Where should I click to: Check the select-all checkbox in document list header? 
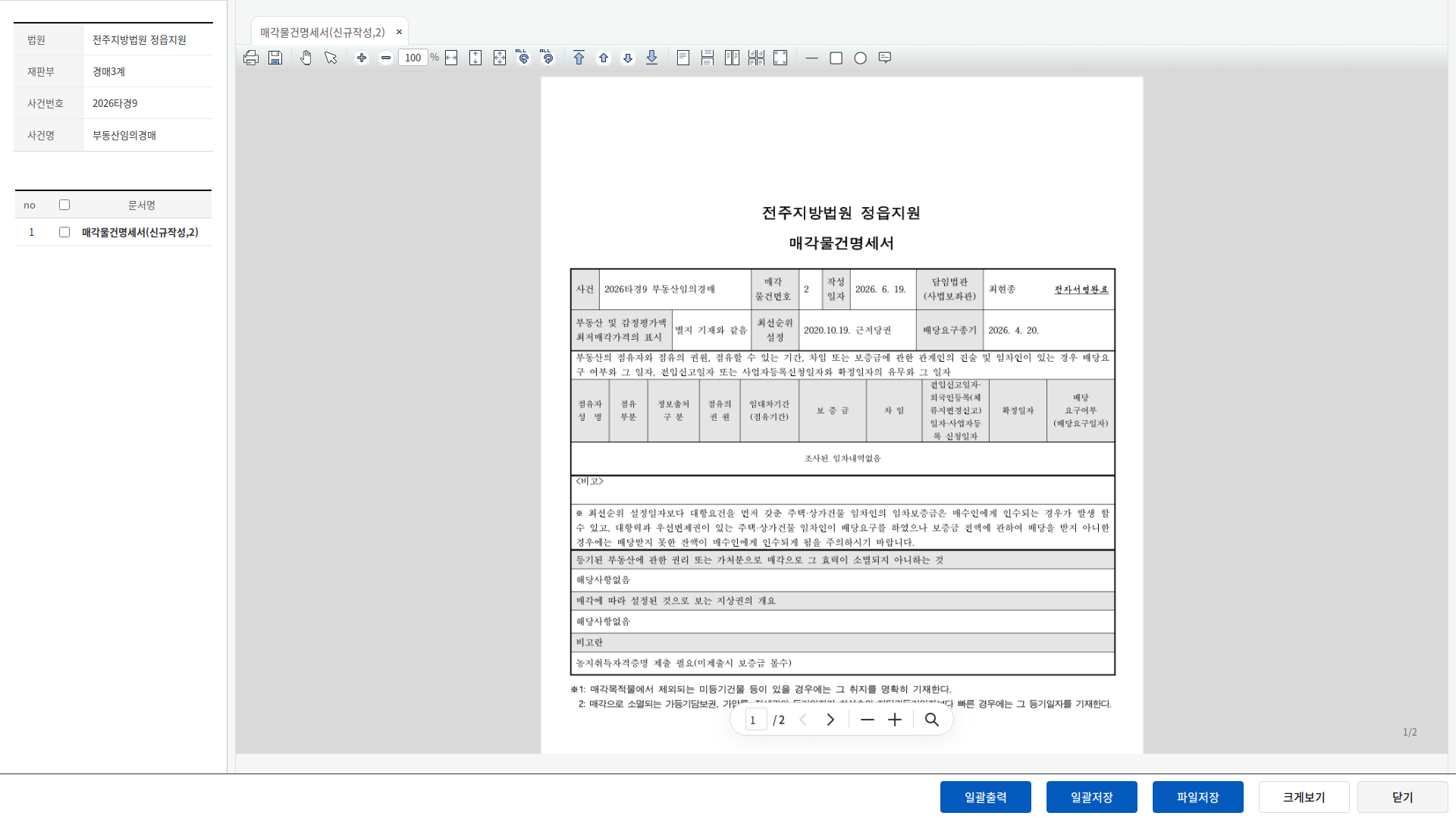[64, 205]
